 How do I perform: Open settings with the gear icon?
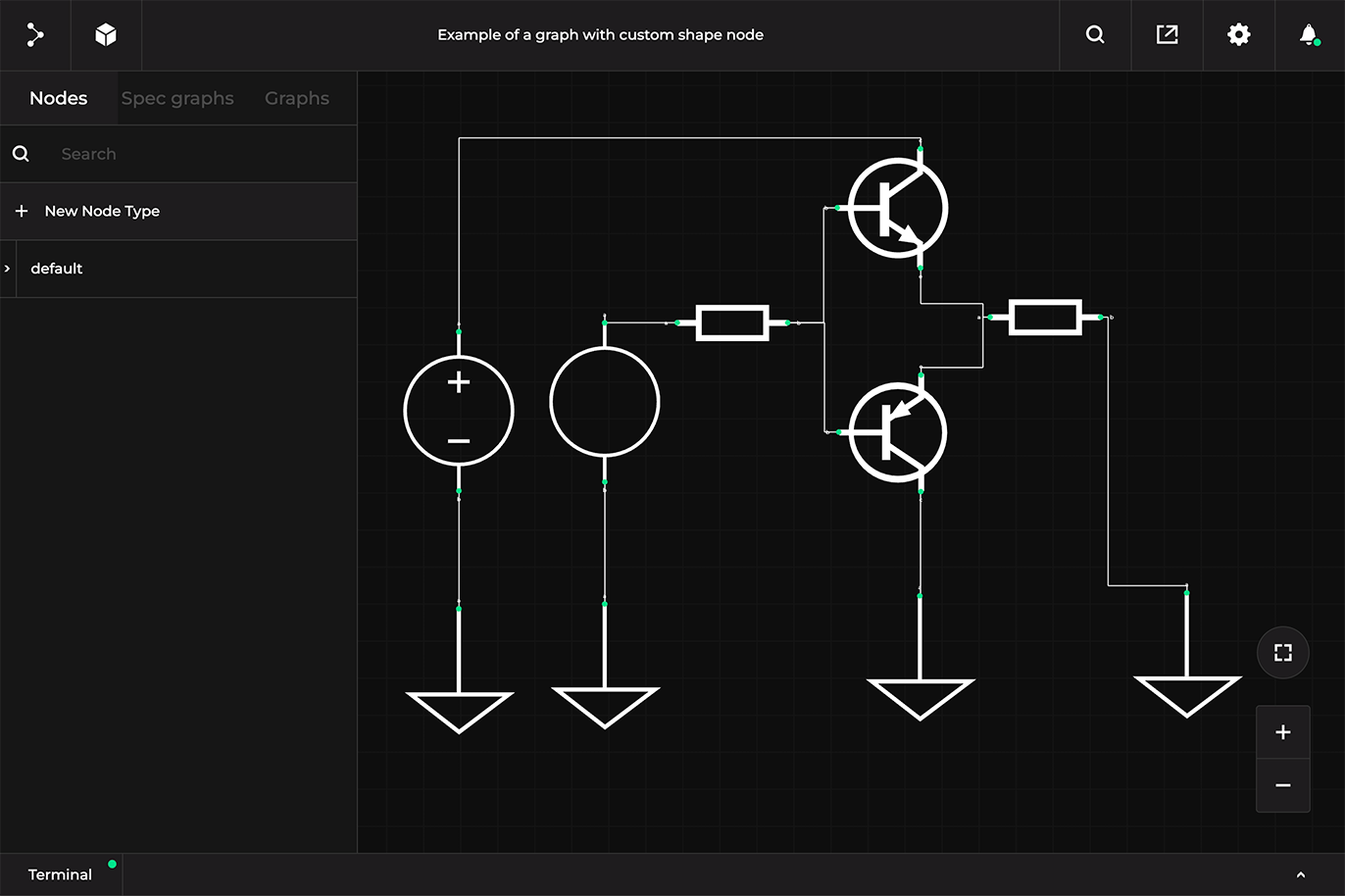[x=1238, y=34]
